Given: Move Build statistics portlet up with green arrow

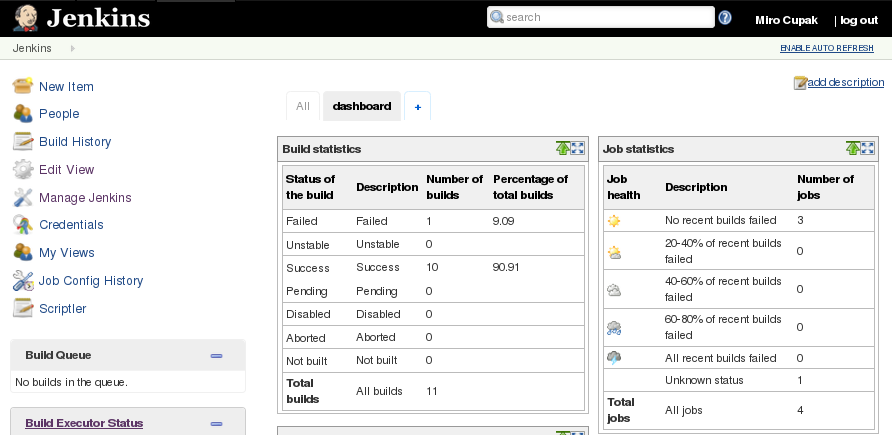Looking at the screenshot, I should coord(563,148).
